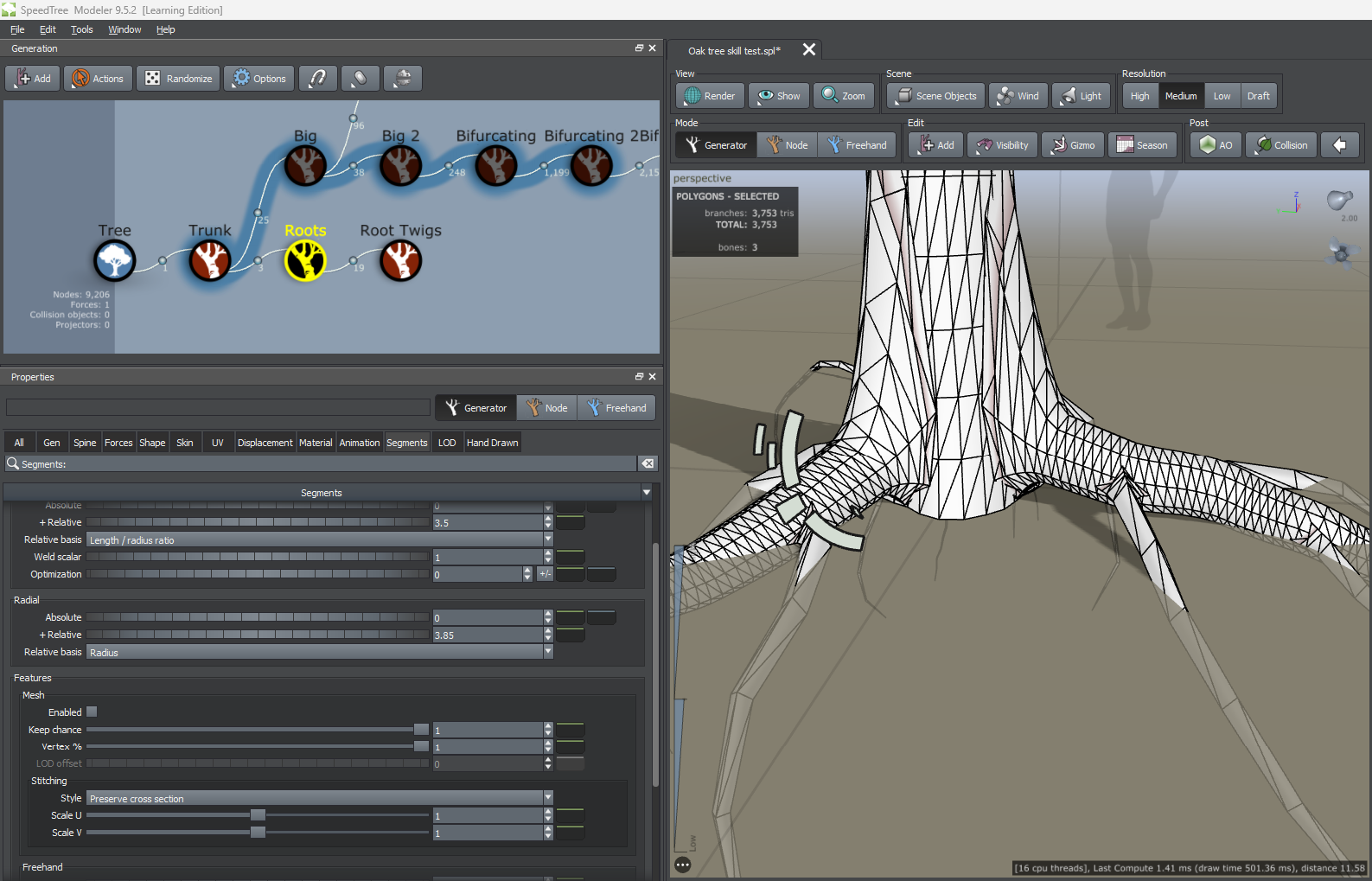
Task: Click the Add button in viewport Edit toolbar
Action: [x=936, y=145]
